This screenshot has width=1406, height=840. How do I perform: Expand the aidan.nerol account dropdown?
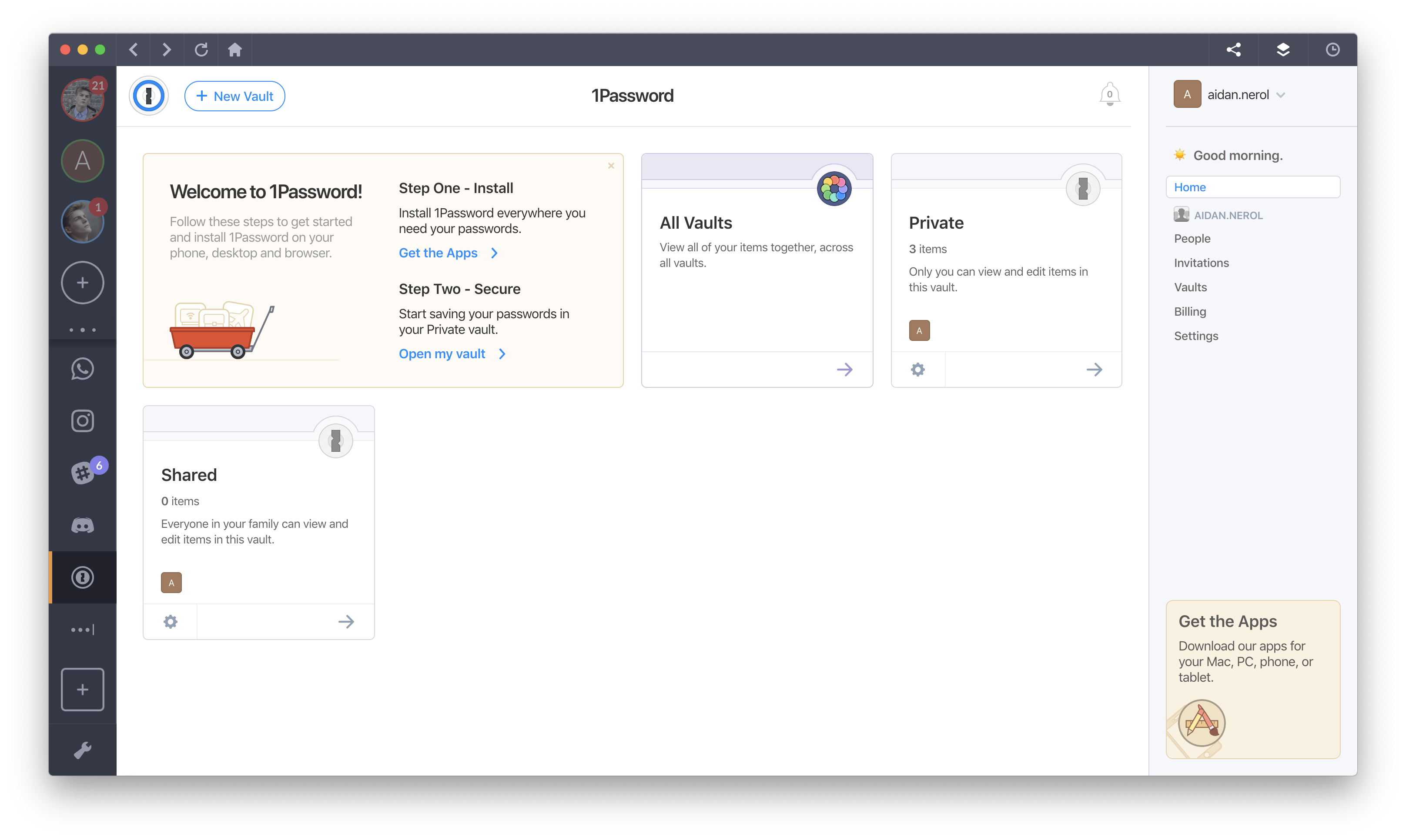pyautogui.click(x=1282, y=95)
